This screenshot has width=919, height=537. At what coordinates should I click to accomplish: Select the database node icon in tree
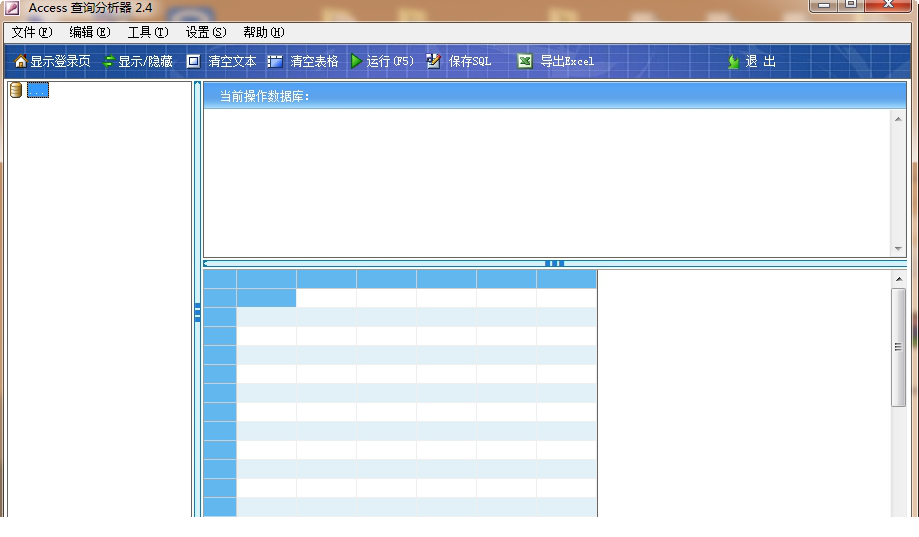(16, 91)
